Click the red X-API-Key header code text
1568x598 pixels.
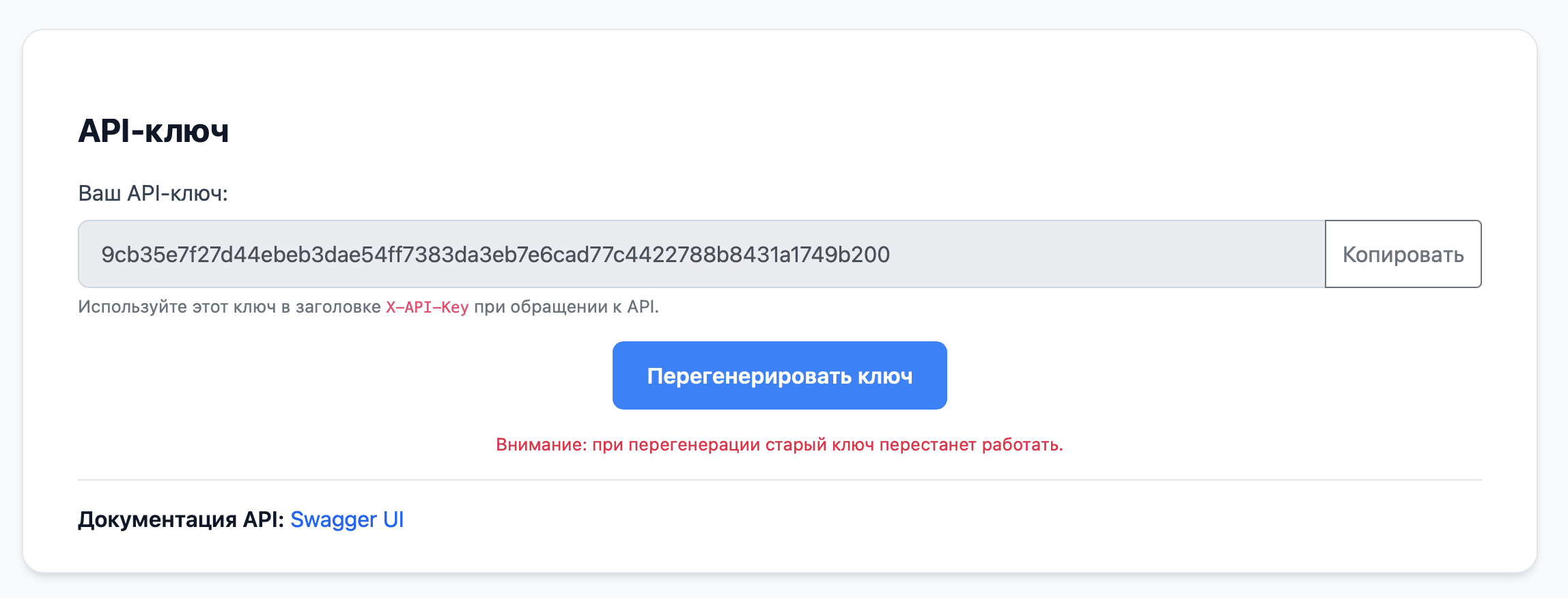(x=428, y=307)
